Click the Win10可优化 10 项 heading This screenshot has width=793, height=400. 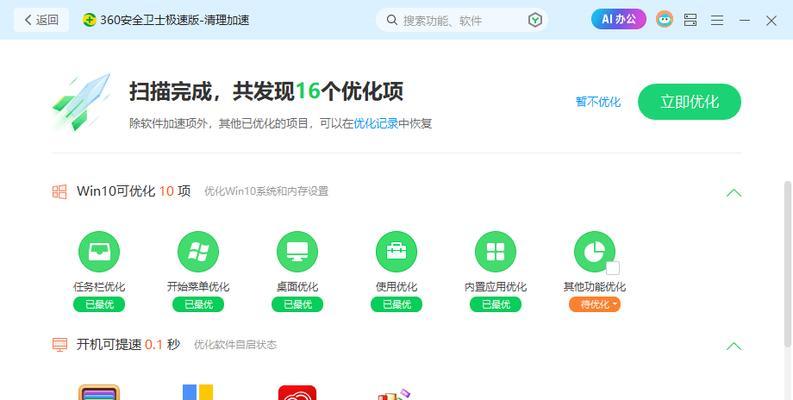[x=134, y=191]
